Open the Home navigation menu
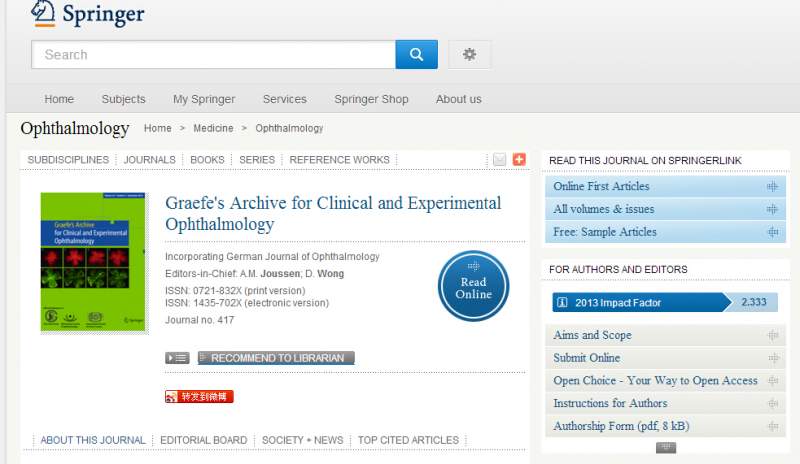 [59, 99]
